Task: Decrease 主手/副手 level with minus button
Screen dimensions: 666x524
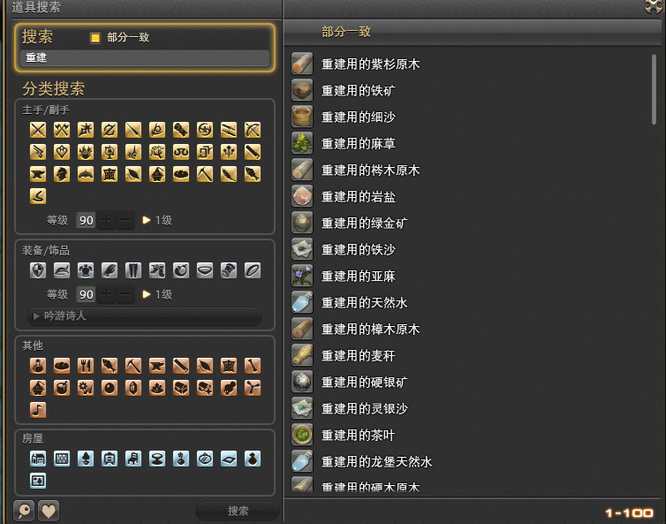Action: pyautogui.click(x=125, y=220)
